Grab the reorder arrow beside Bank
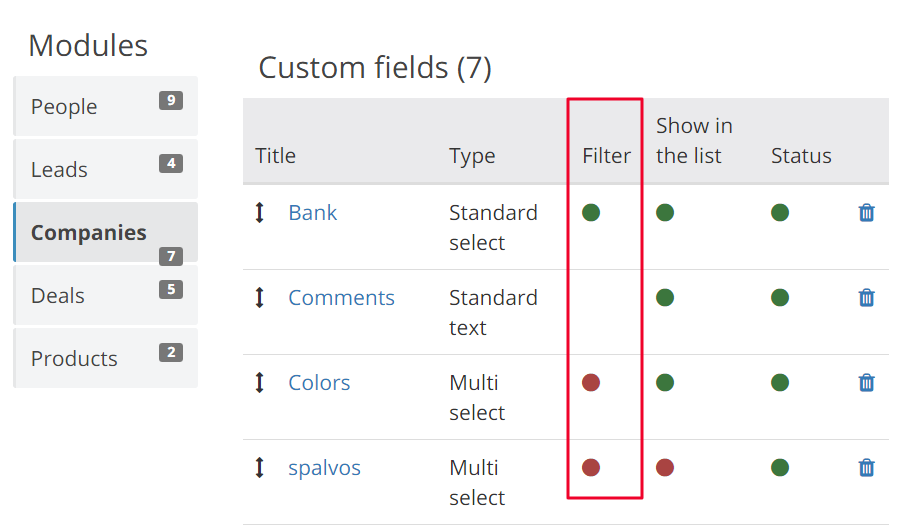This screenshot has height=526, width=900. [259, 212]
